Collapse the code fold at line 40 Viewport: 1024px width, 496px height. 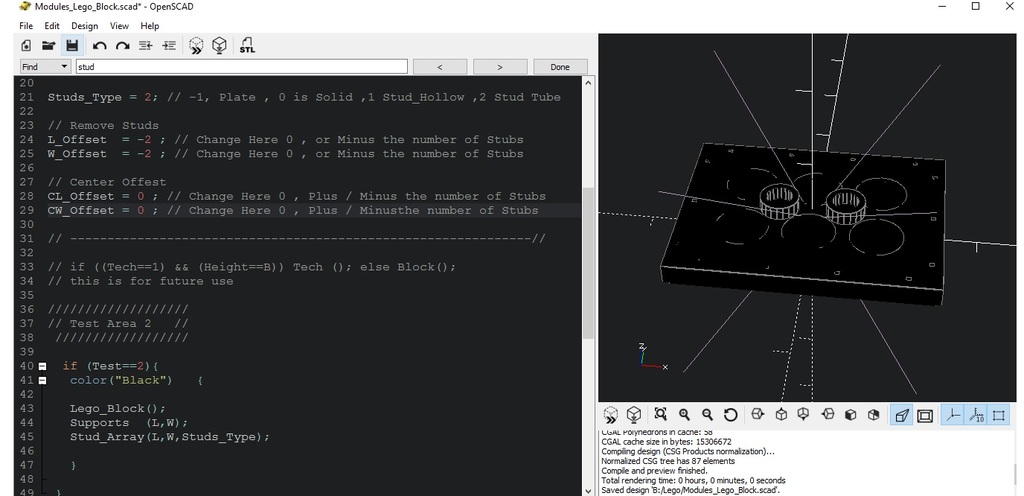(x=42, y=366)
